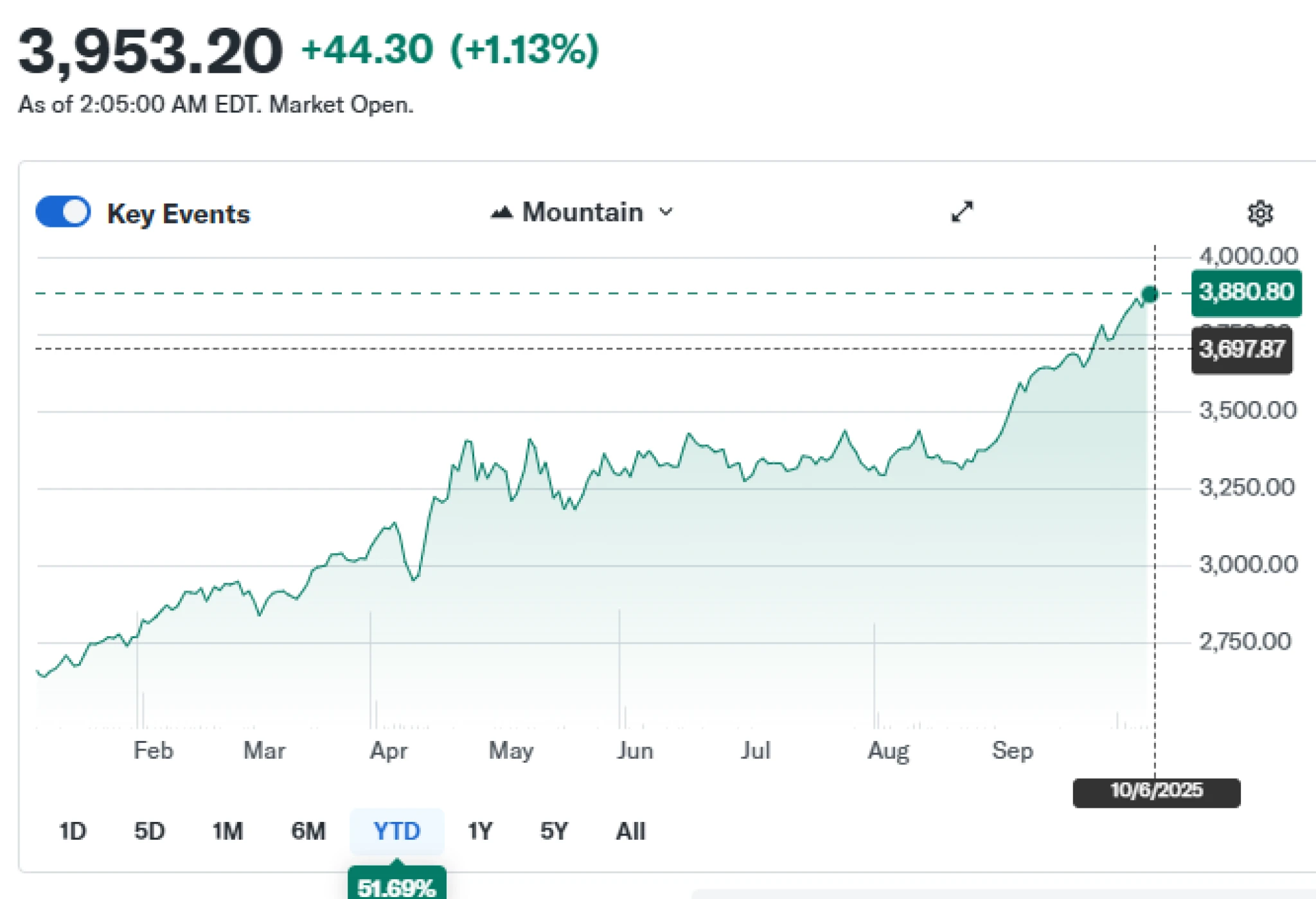
Task: Open chart settings gear
Action: pos(1259,213)
